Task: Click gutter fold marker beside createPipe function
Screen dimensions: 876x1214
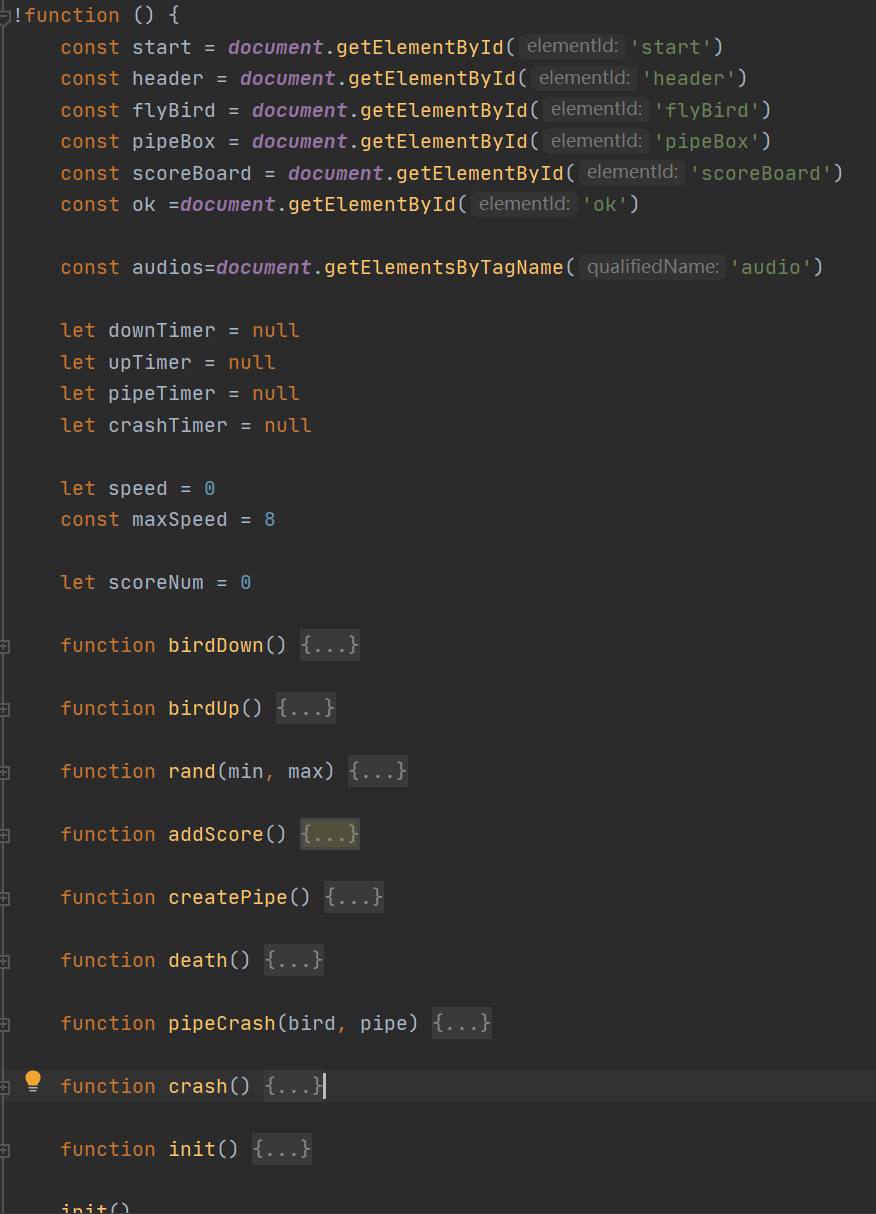Action: pos(4,899)
